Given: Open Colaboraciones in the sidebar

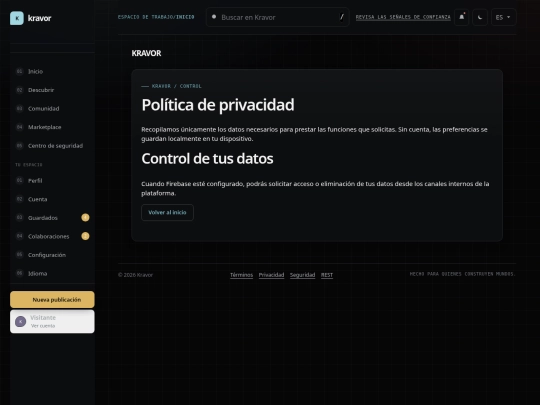Looking at the screenshot, I should [x=52, y=236].
